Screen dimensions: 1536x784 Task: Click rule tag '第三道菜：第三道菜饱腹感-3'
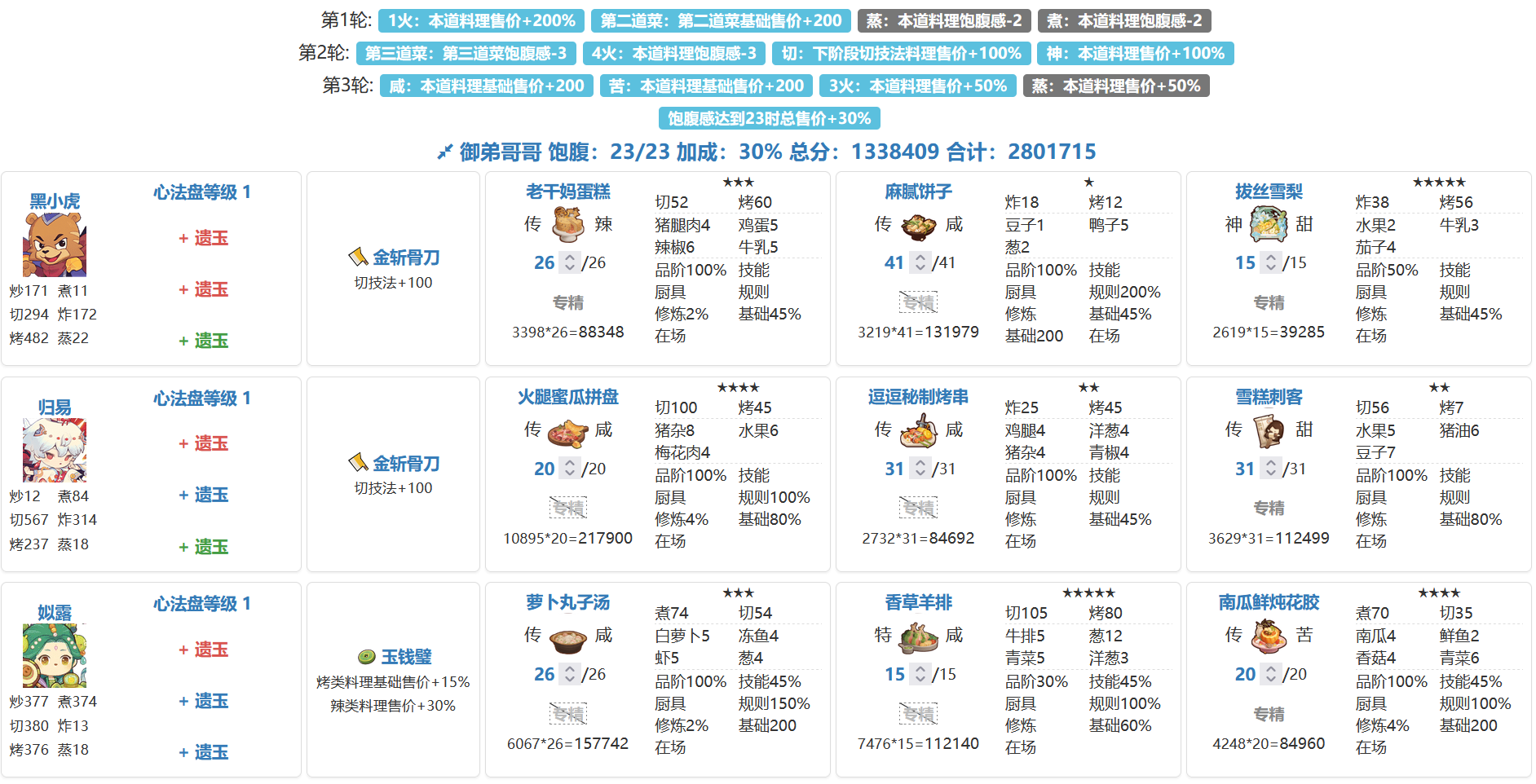click(x=466, y=53)
